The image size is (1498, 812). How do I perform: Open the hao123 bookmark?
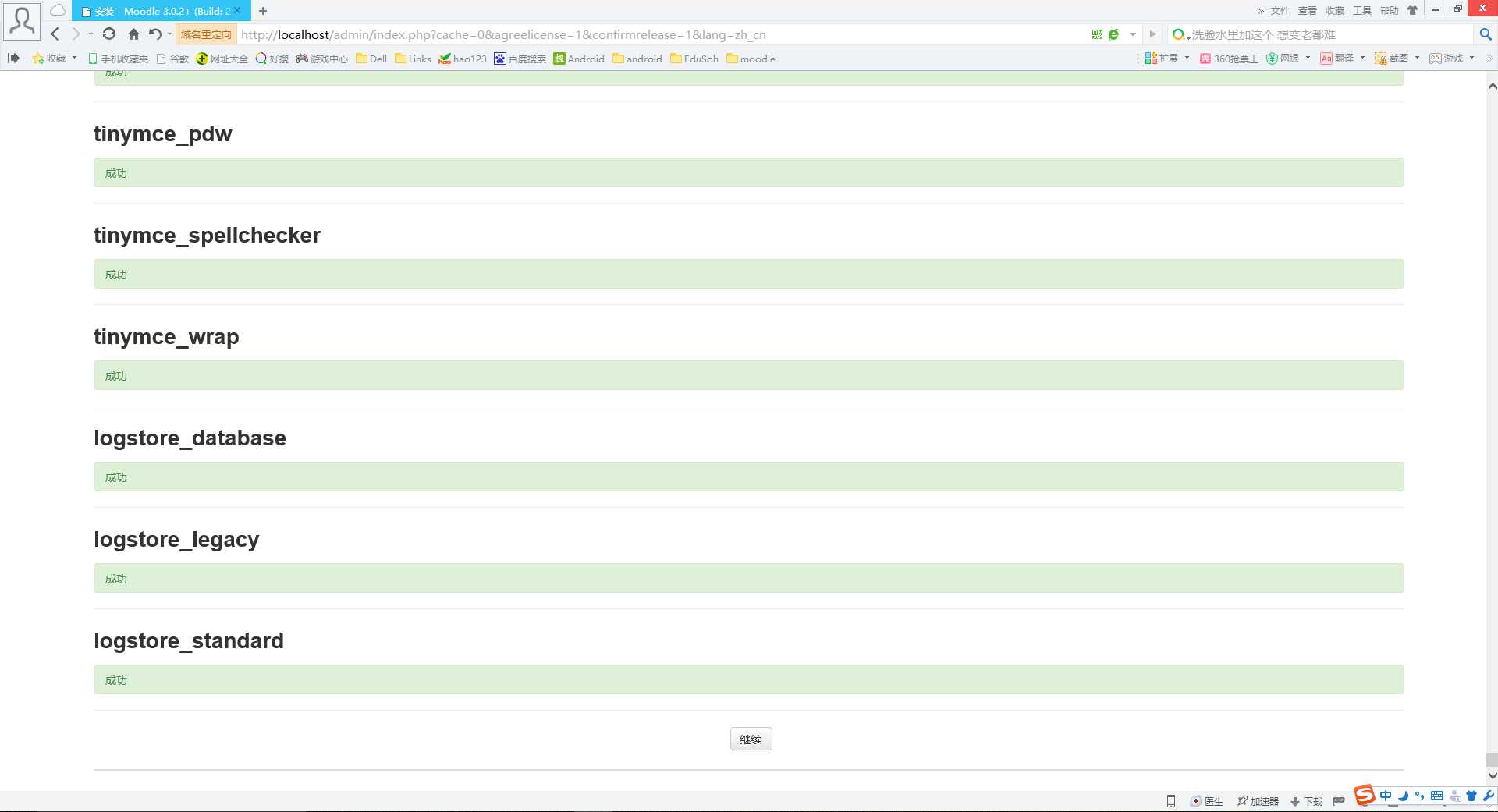coord(462,59)
